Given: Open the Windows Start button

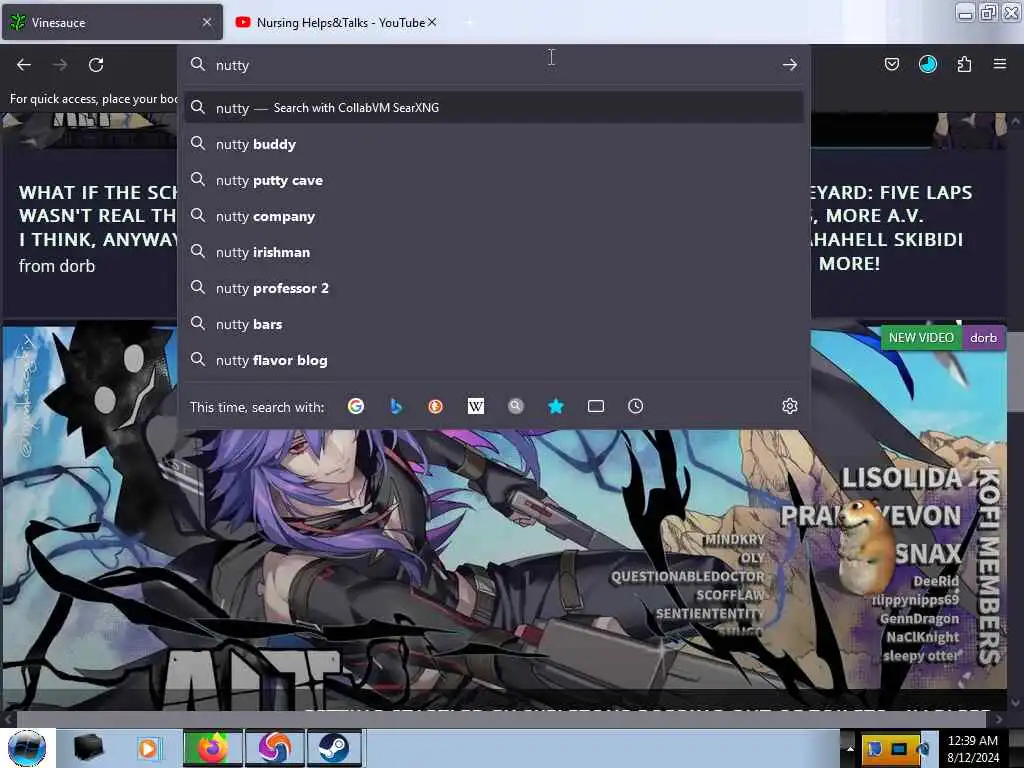Looking at the screenshot, I should coord(27,748).
